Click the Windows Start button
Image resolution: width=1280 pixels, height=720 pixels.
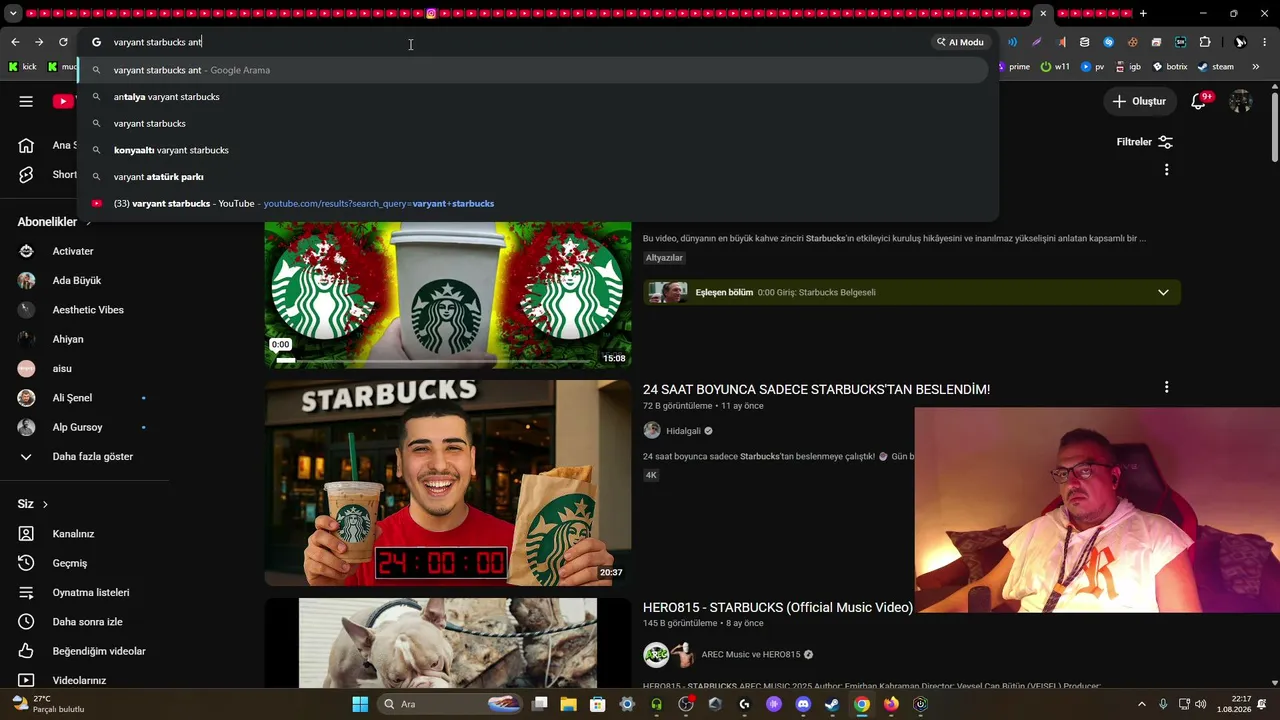tap(360, 704)
